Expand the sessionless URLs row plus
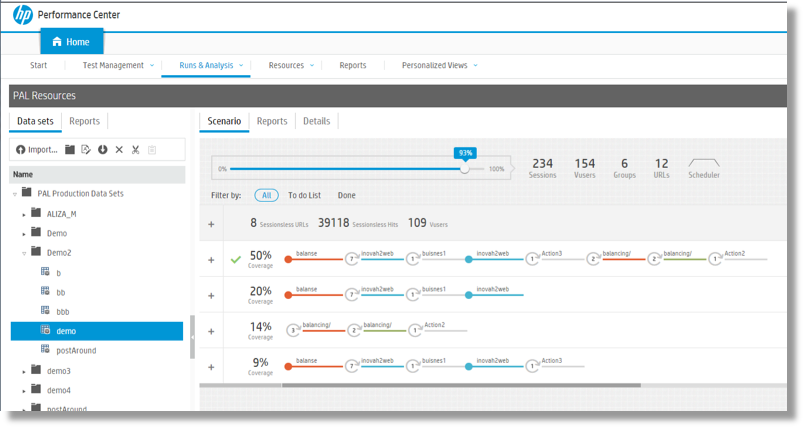The image size is (805, 429). 211,224
